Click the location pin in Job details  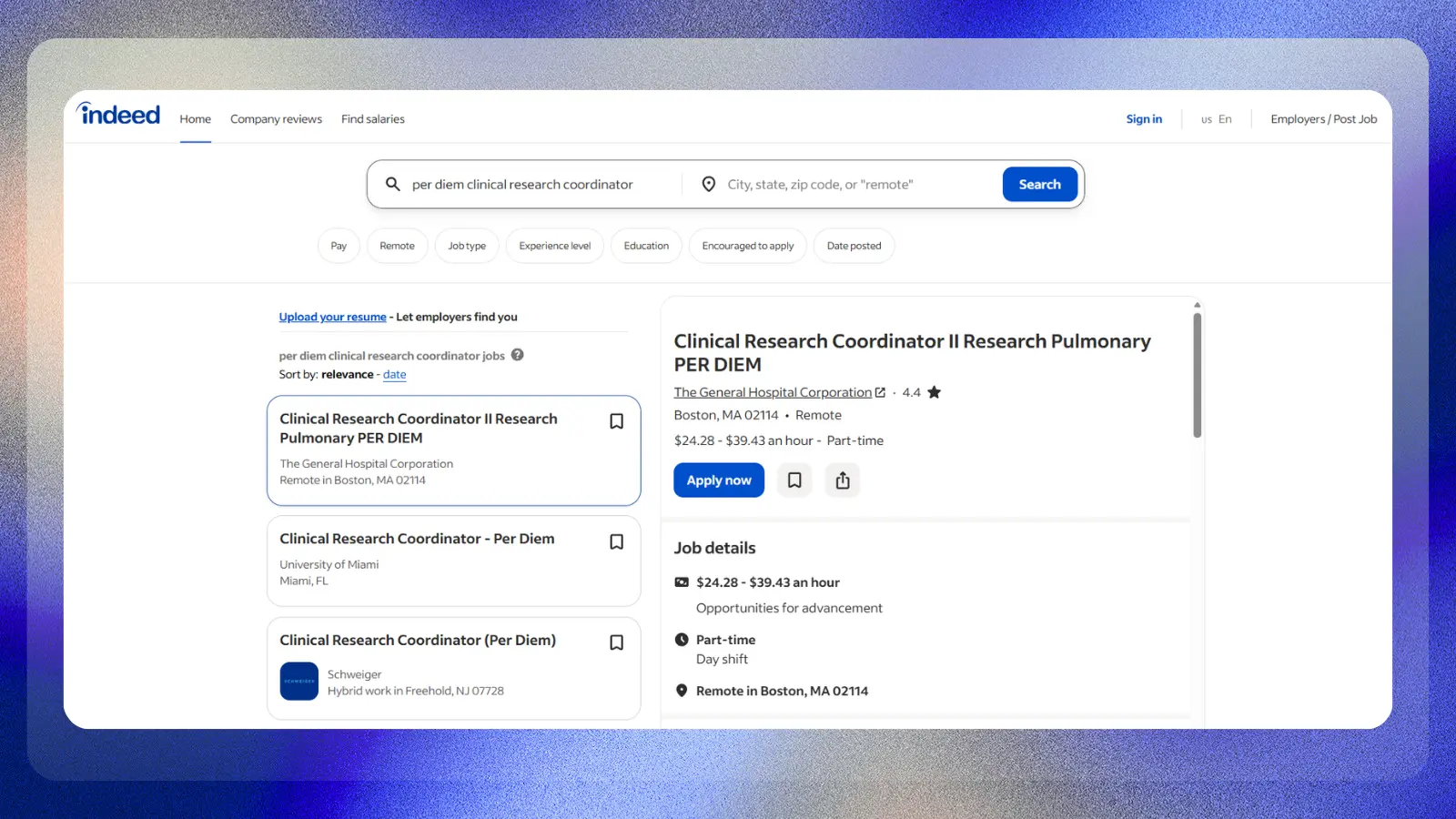[x=682, y=691]
